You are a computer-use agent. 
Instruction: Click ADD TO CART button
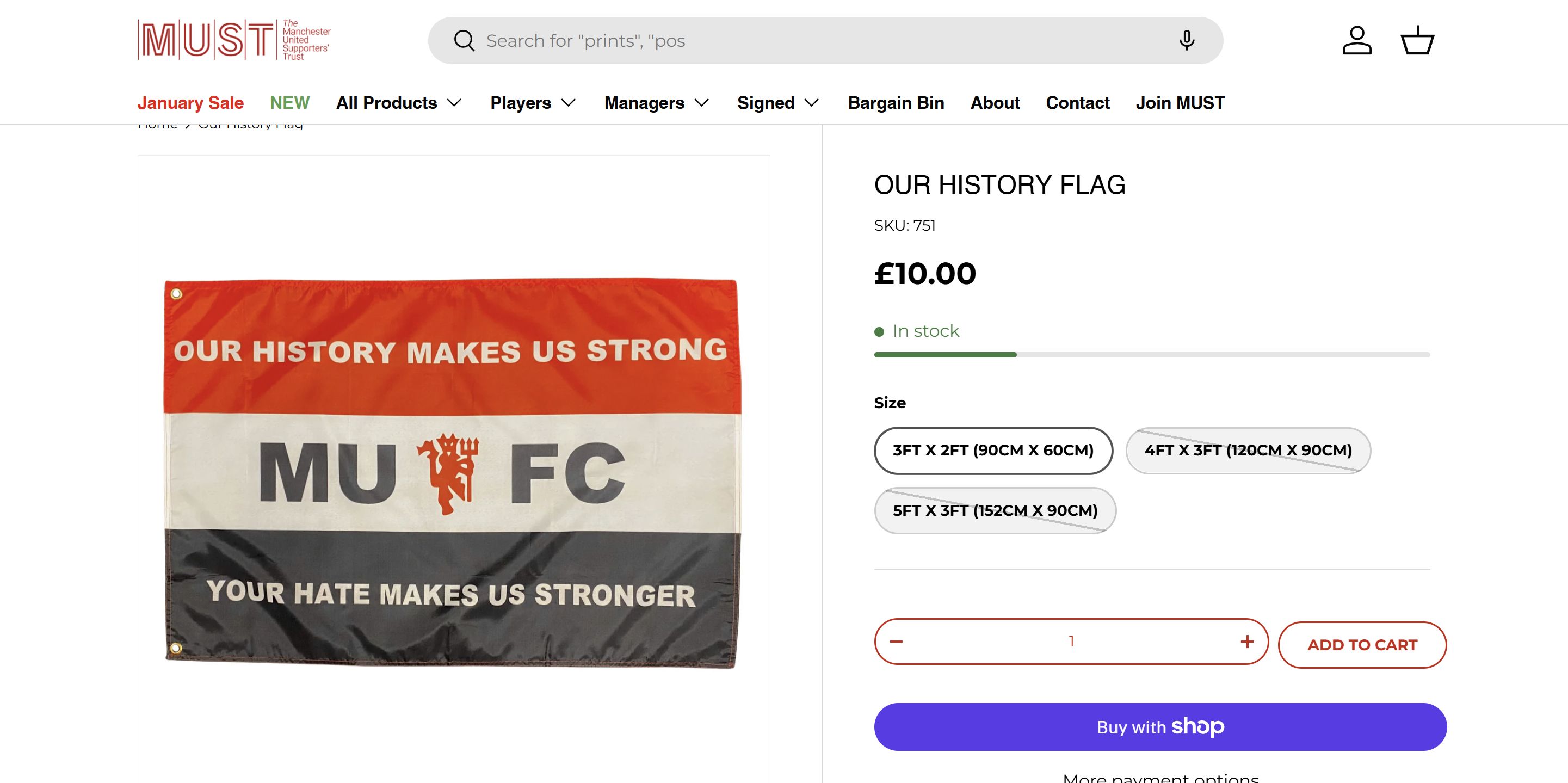1362,645
